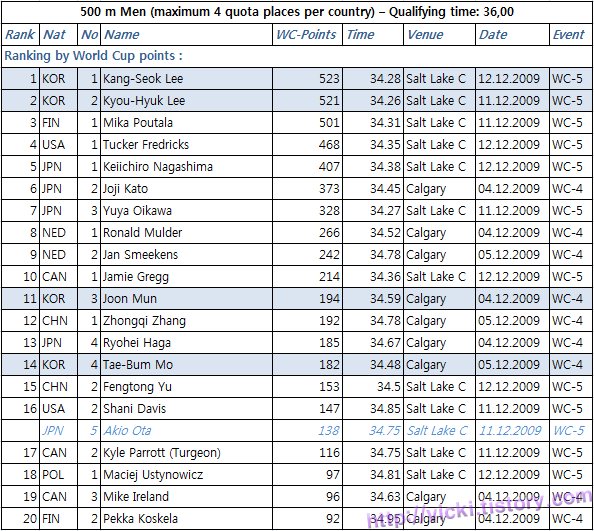
Task: Select the time 34.36 of Jamie Gregg
Action: [385, 276]
